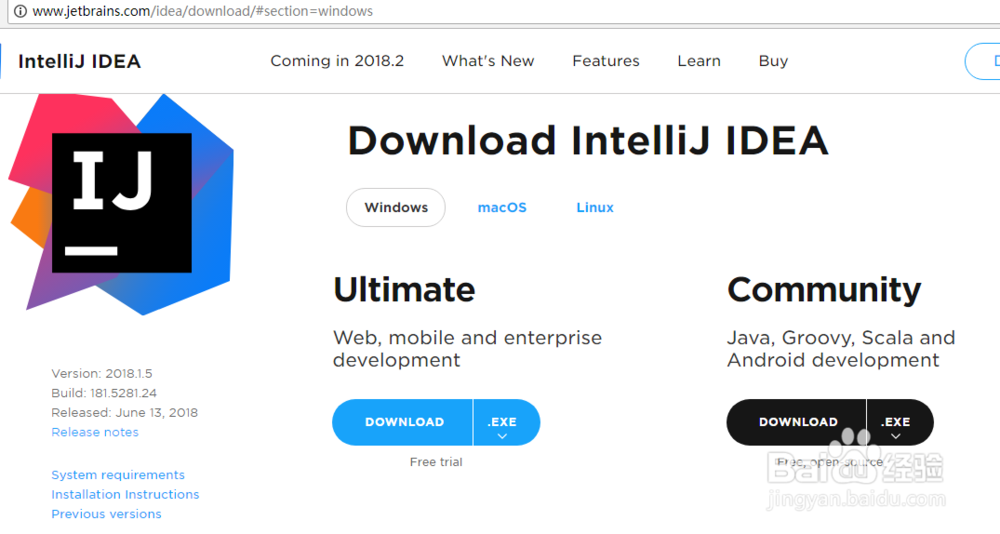
Task: Click the Build: 181.5281.24 text
Action: click(x=104, y=393)
